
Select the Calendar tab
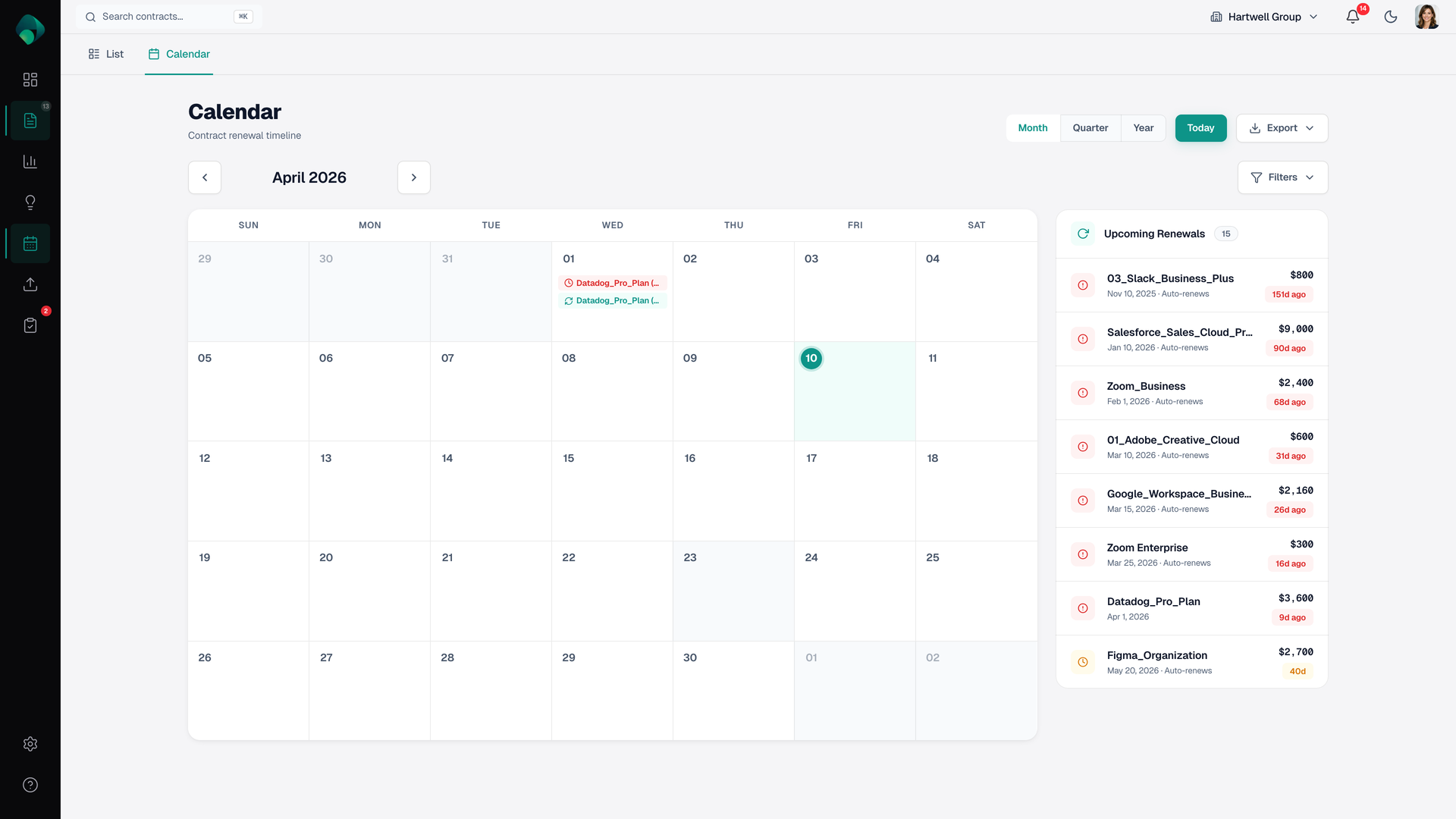point(179,54)
